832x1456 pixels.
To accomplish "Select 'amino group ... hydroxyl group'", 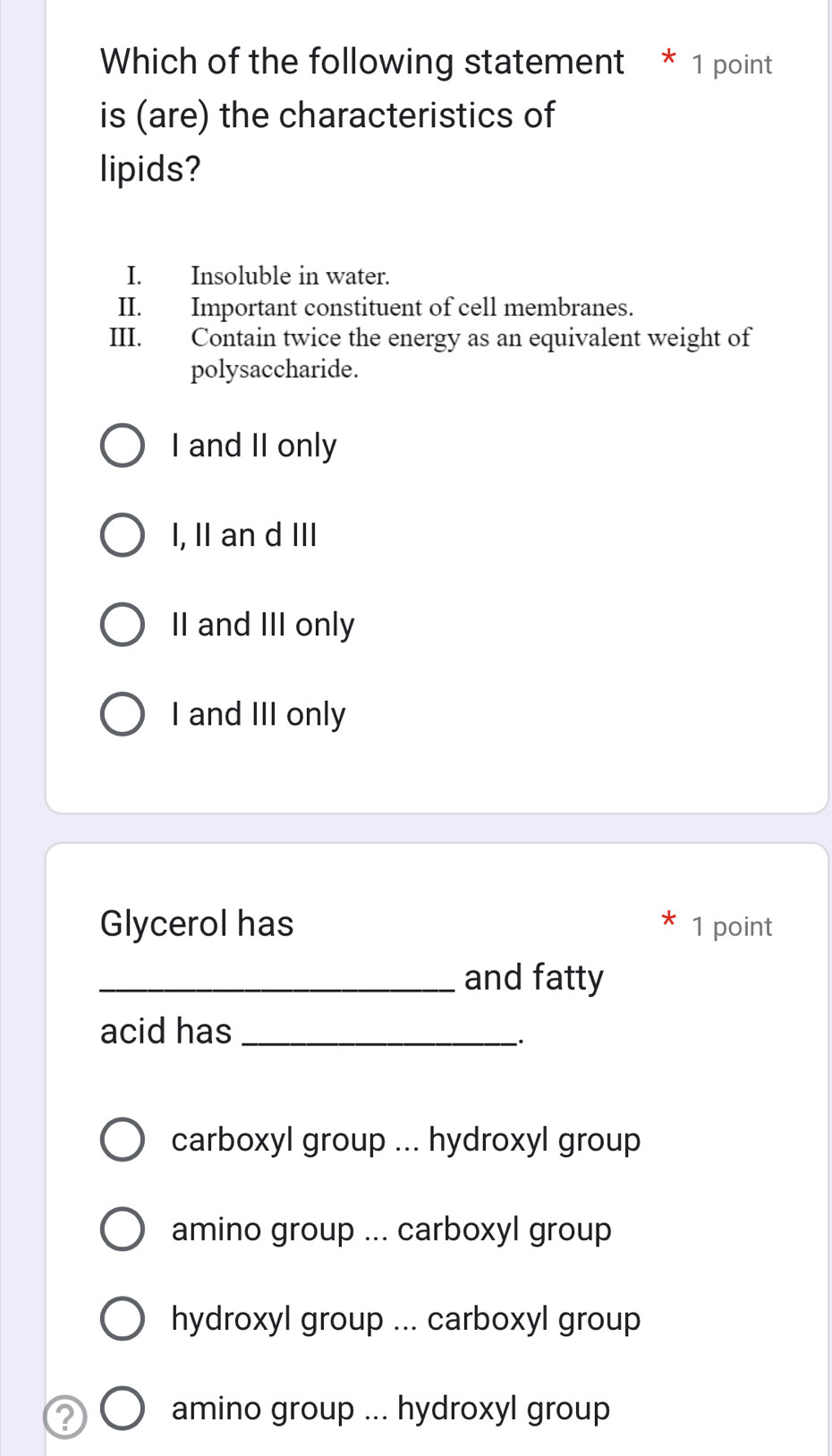I will coord(122,1408).
